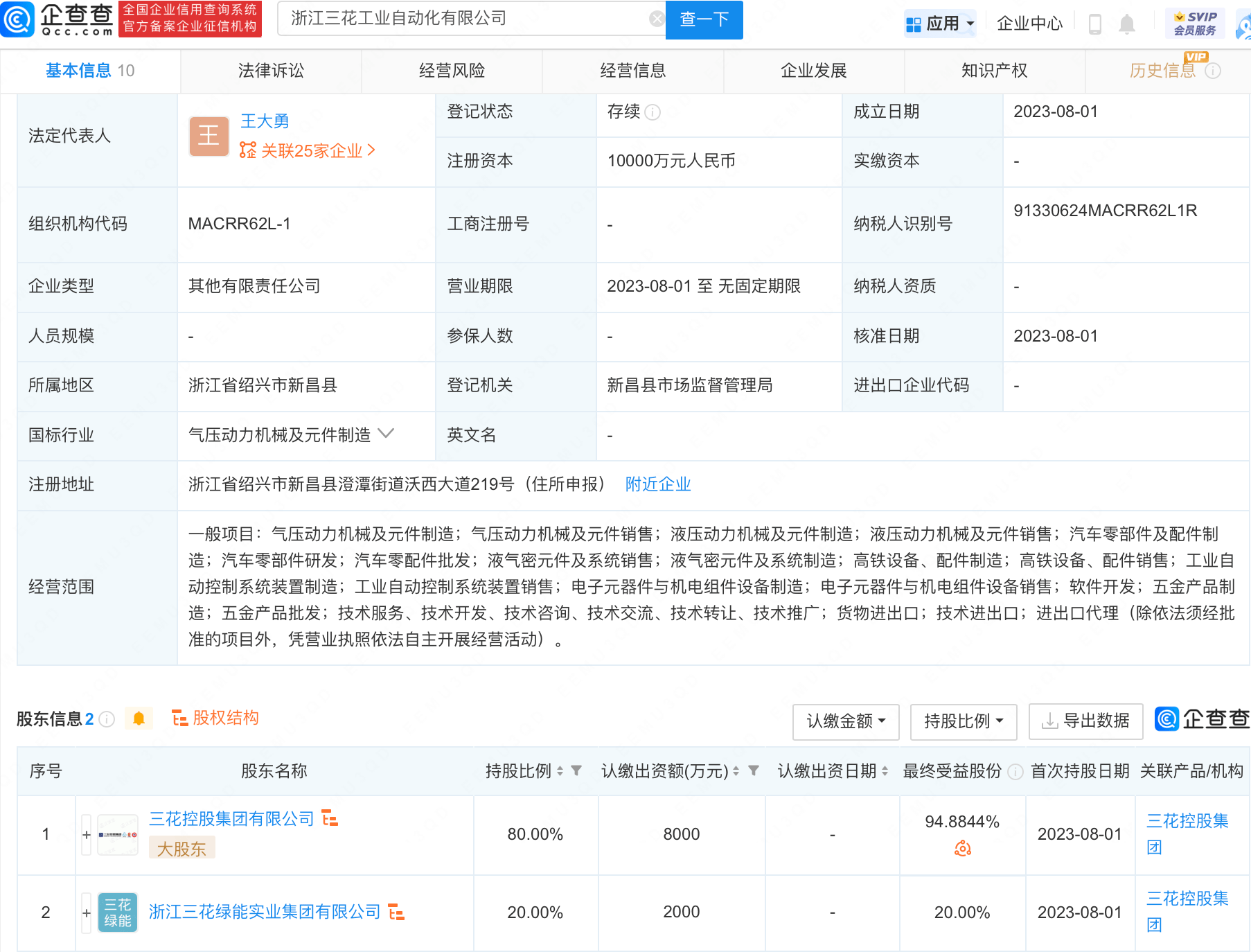Open equity tree icon for 三花控股集团有限公司
This screenshot has width=1251, height=952.
(x=330, y=819)
